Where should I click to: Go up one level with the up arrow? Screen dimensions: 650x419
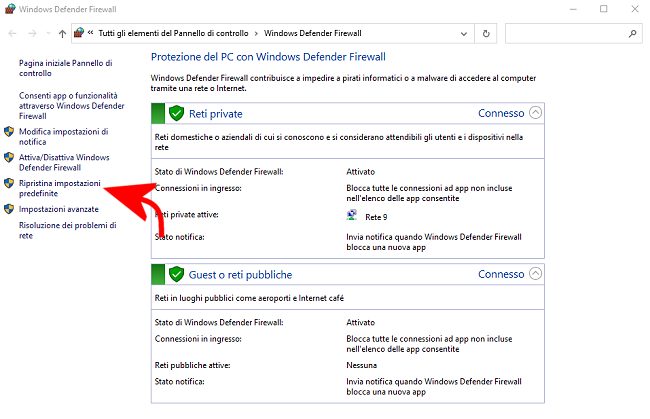pyautogui.click(x=62, y=34)
